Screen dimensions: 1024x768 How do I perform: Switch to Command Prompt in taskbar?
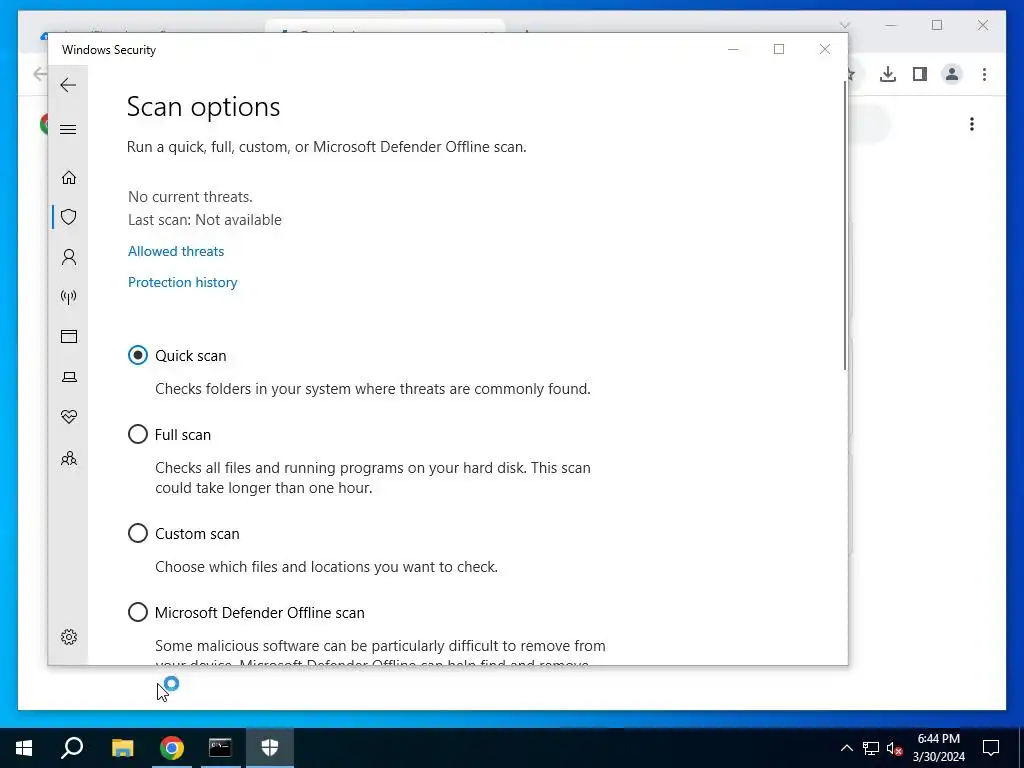click(x=220, y=748)
